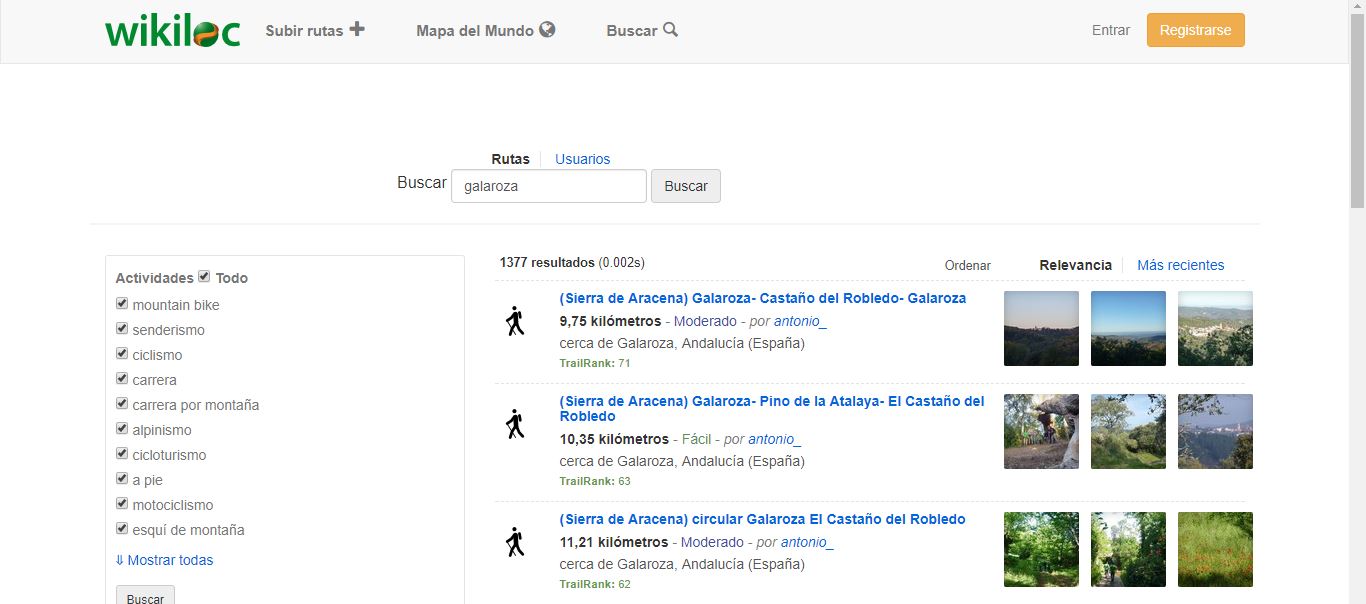Toggle the senderismo checkbox

click(122, 329)
